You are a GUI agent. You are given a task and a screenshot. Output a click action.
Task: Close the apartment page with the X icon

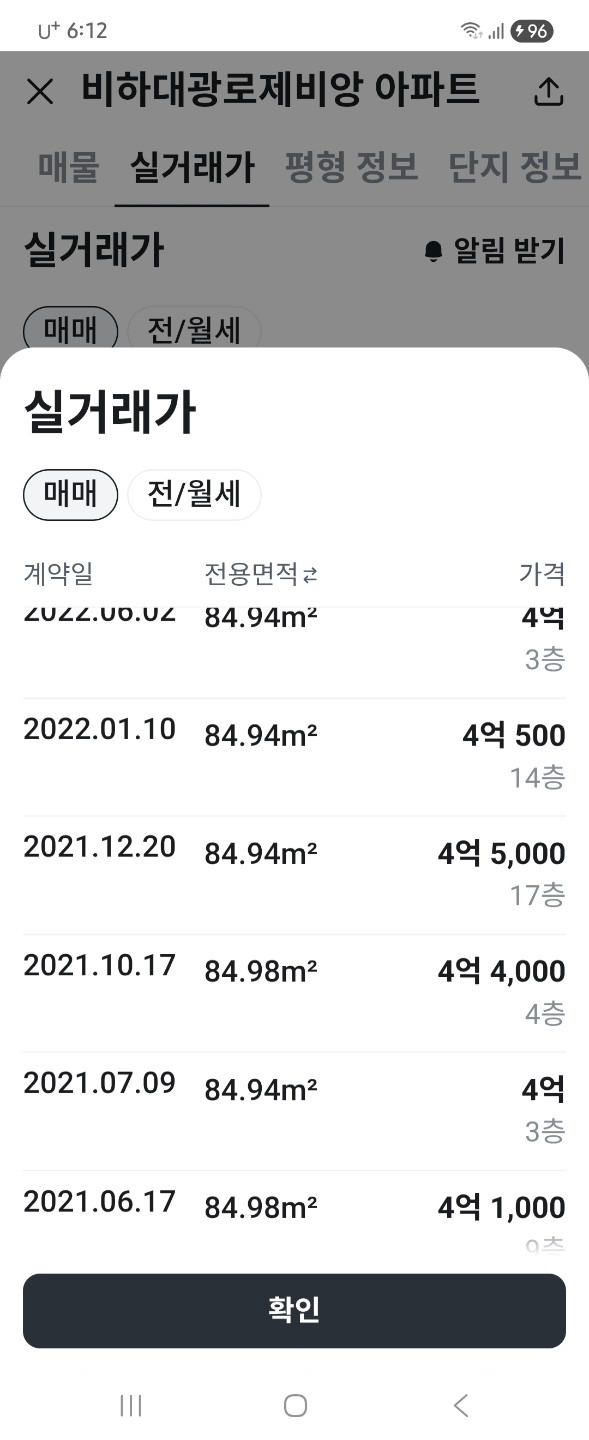pos(40,92)
